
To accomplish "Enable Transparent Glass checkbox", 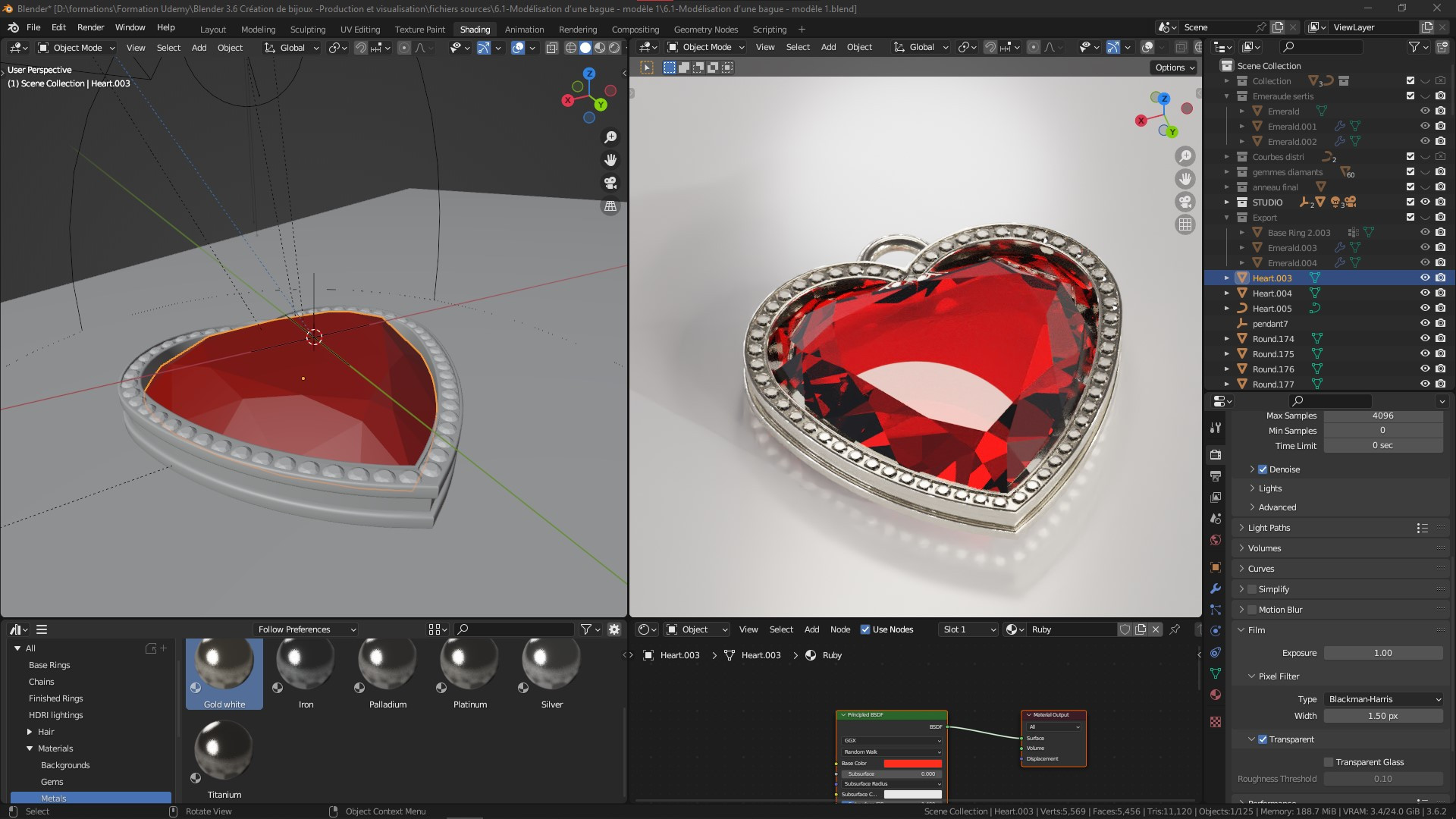I will coord(1329,762).
